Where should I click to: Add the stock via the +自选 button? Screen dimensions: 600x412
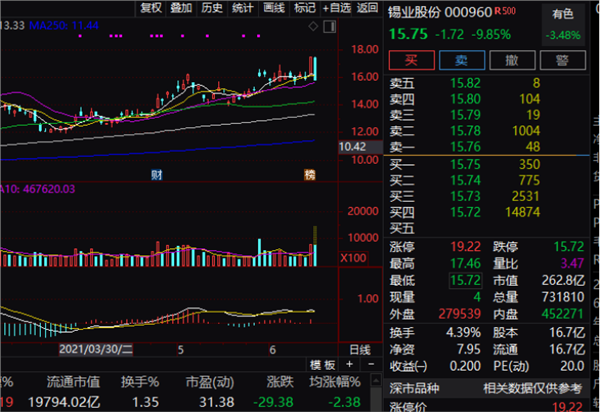[336, 8]
